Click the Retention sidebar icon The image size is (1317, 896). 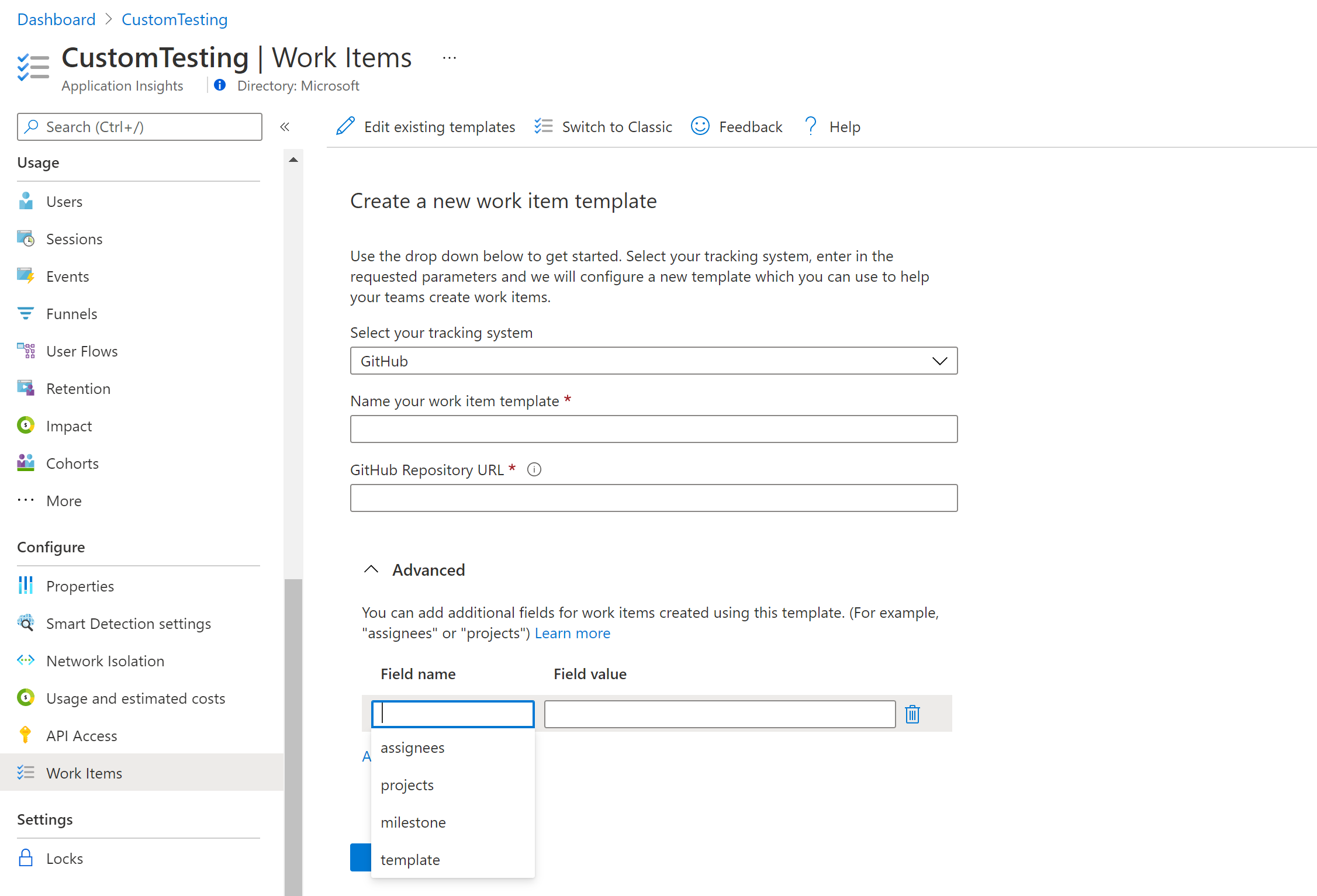tap(26, 388)
